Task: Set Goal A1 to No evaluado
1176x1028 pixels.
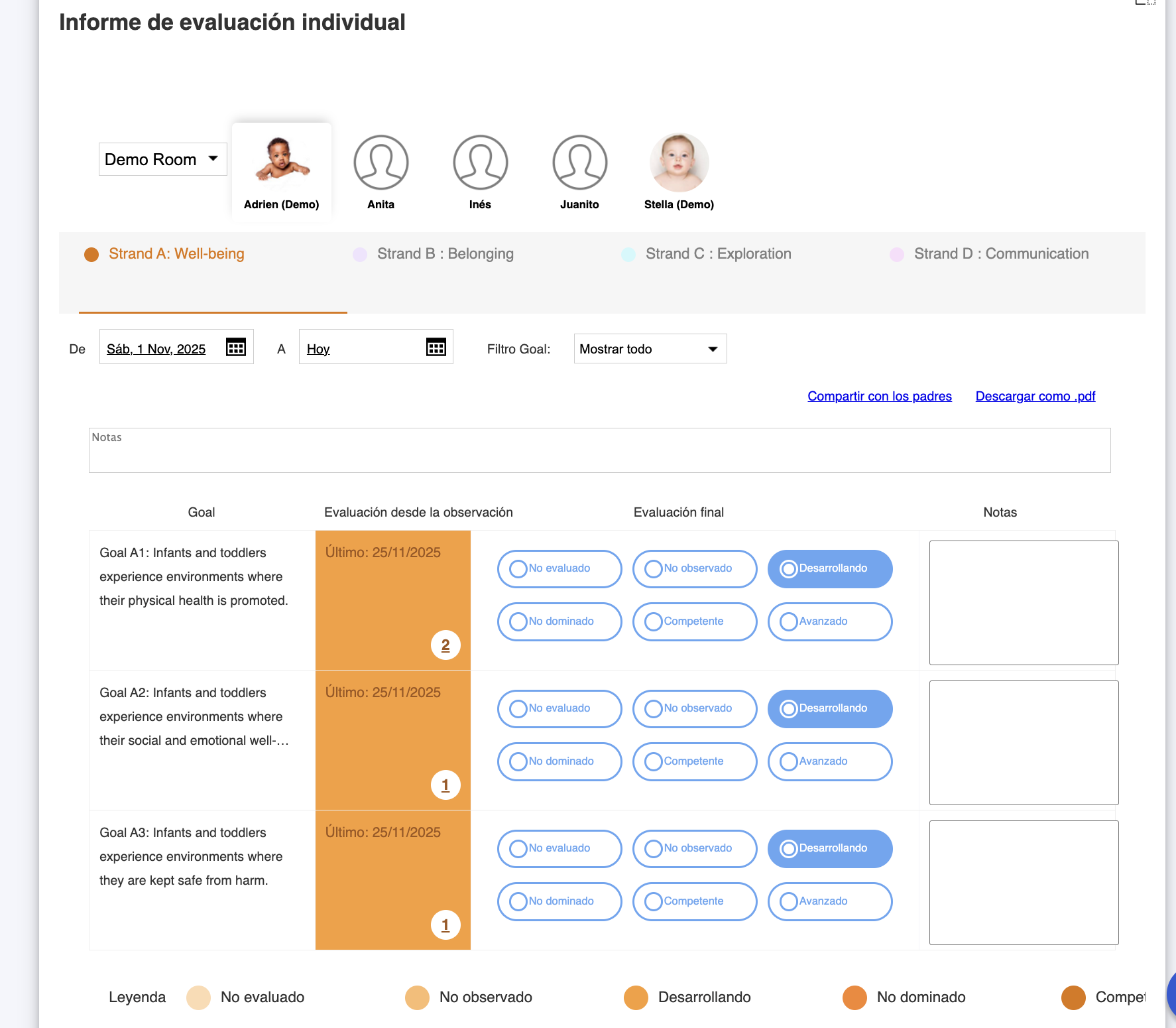Action: (x=559, y=568)
